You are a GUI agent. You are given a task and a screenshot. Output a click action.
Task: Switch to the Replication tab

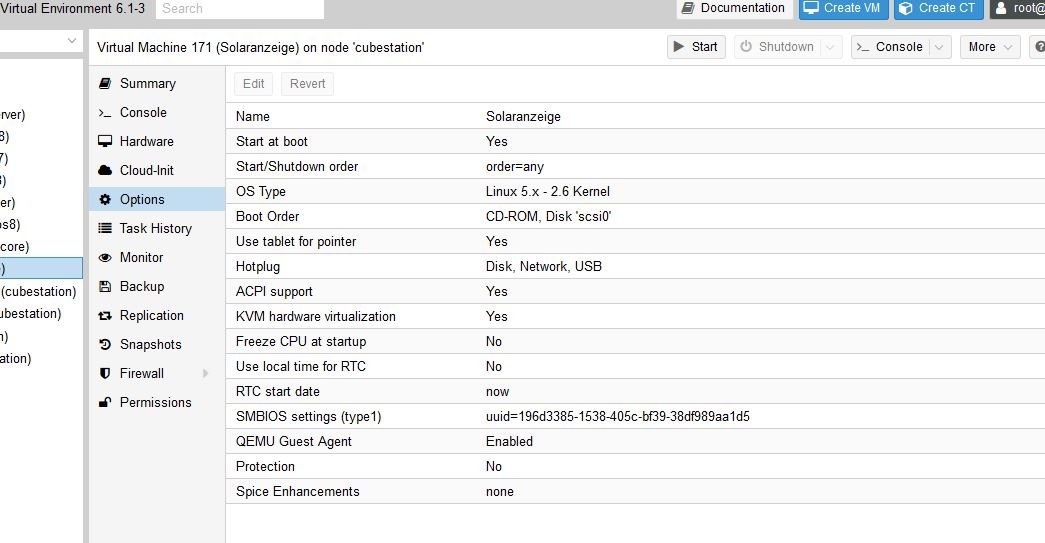coord(151,316)
